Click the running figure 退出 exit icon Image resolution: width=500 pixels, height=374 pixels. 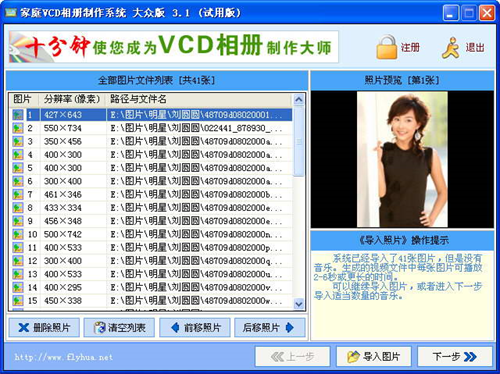pyautogui.click(x=451, y=48)
